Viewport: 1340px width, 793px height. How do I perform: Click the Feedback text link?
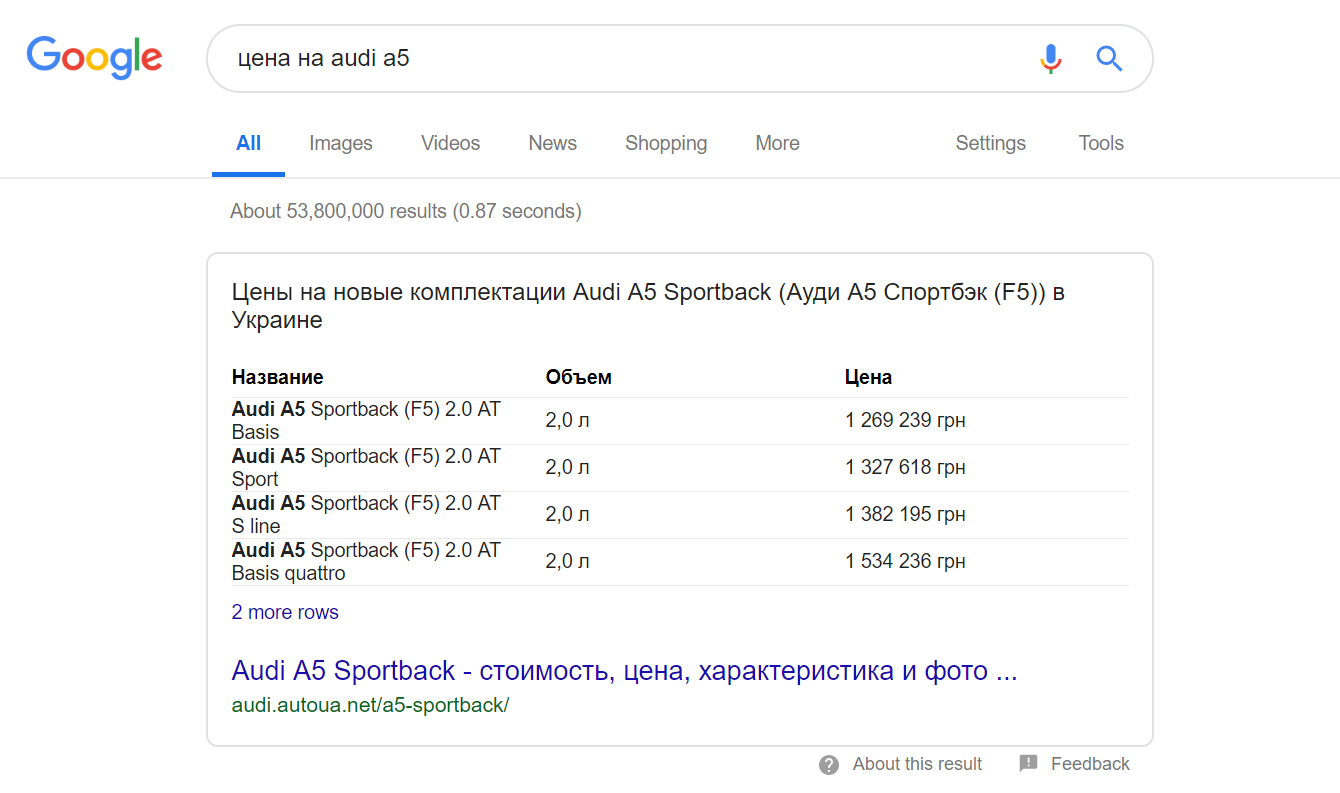(x=1090, y=764)
